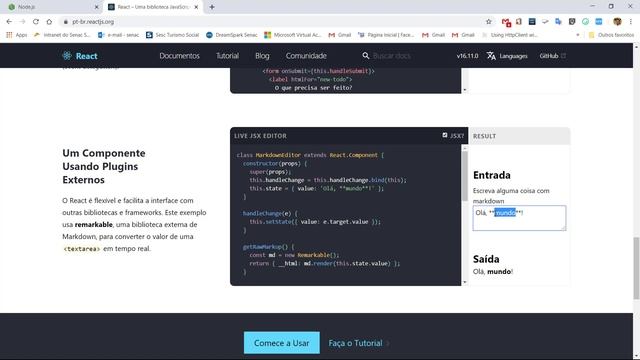Open Blog in navbar

point(262,56)
